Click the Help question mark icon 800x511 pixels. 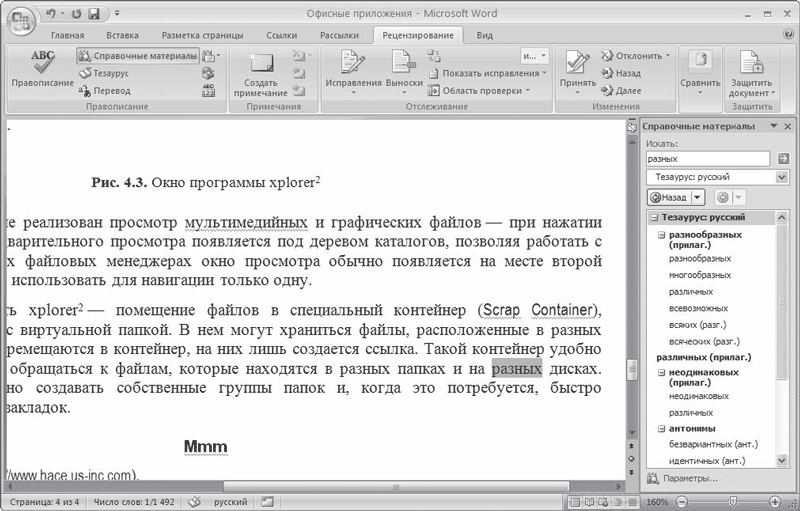tap(789, 35)
